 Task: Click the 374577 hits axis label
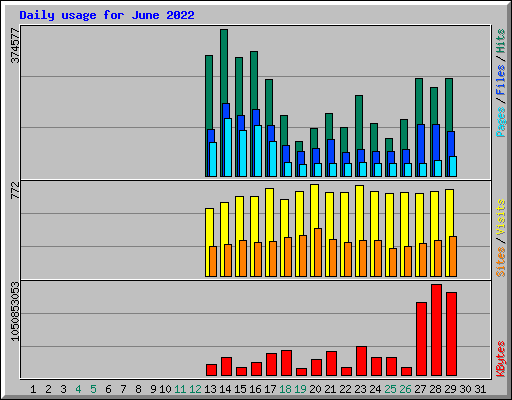click(15, 45)
